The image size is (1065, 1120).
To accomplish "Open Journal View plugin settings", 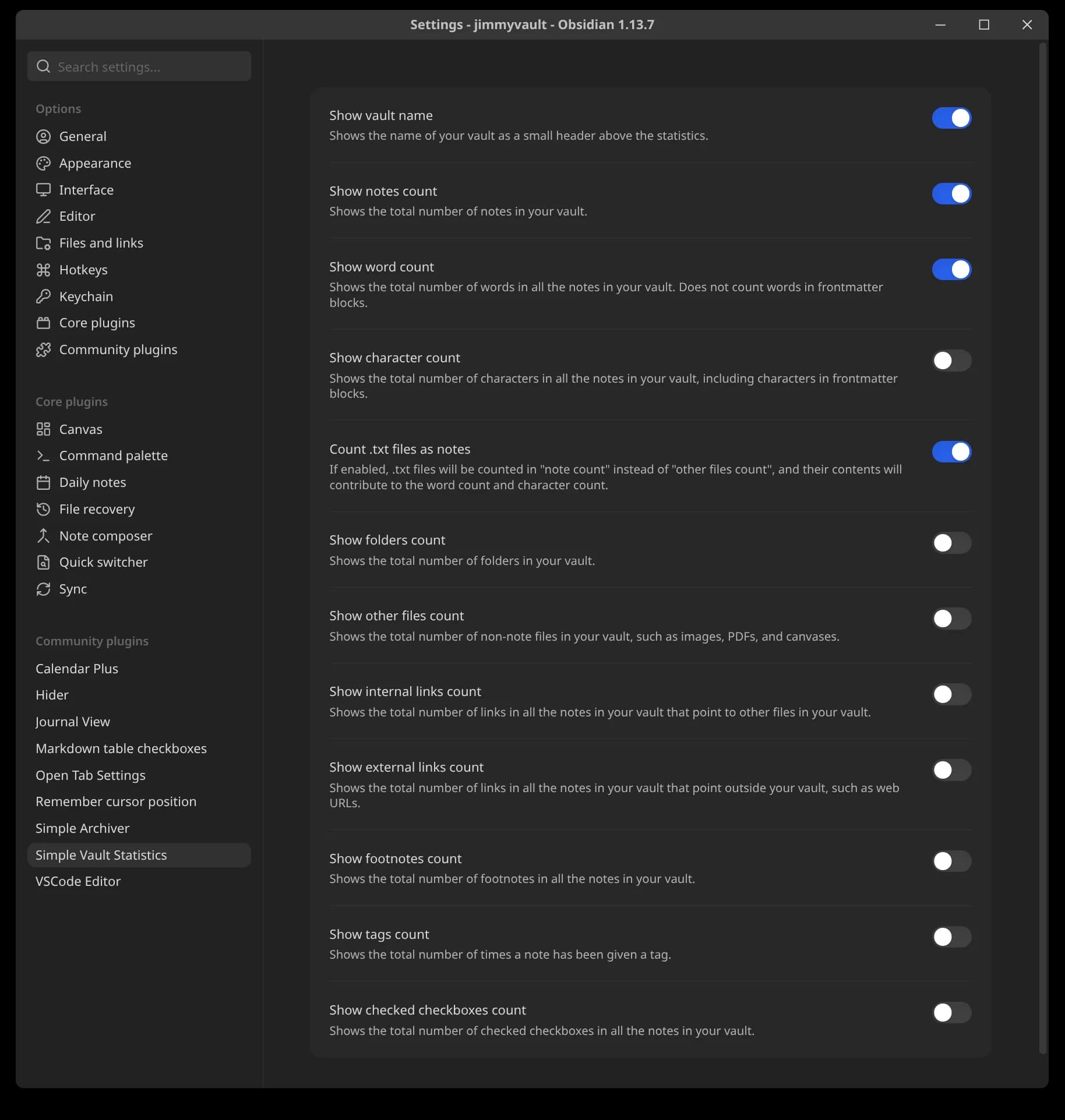I will tap(139, 722).
